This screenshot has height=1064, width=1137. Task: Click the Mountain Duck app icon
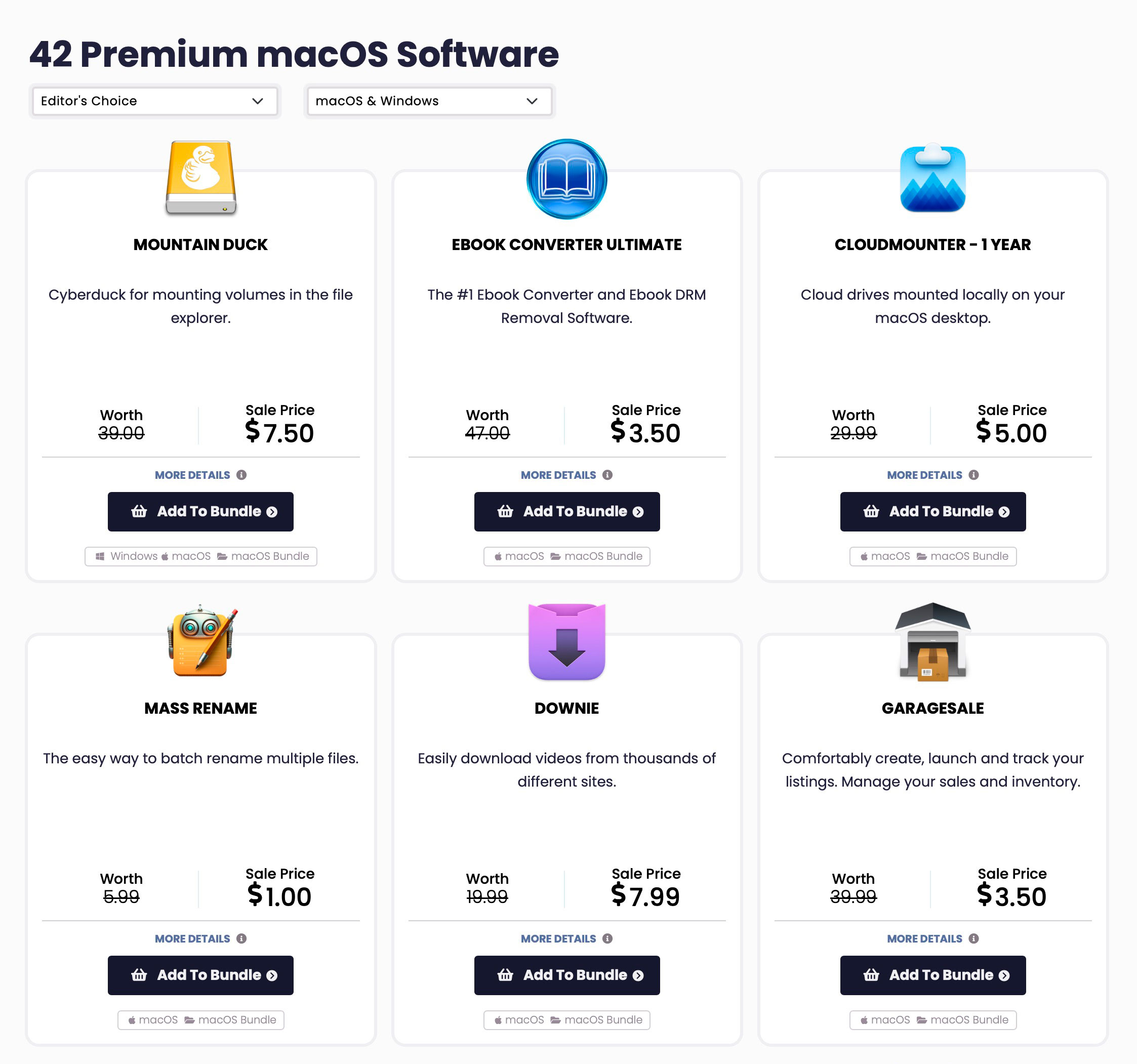(x=201, y=178)
